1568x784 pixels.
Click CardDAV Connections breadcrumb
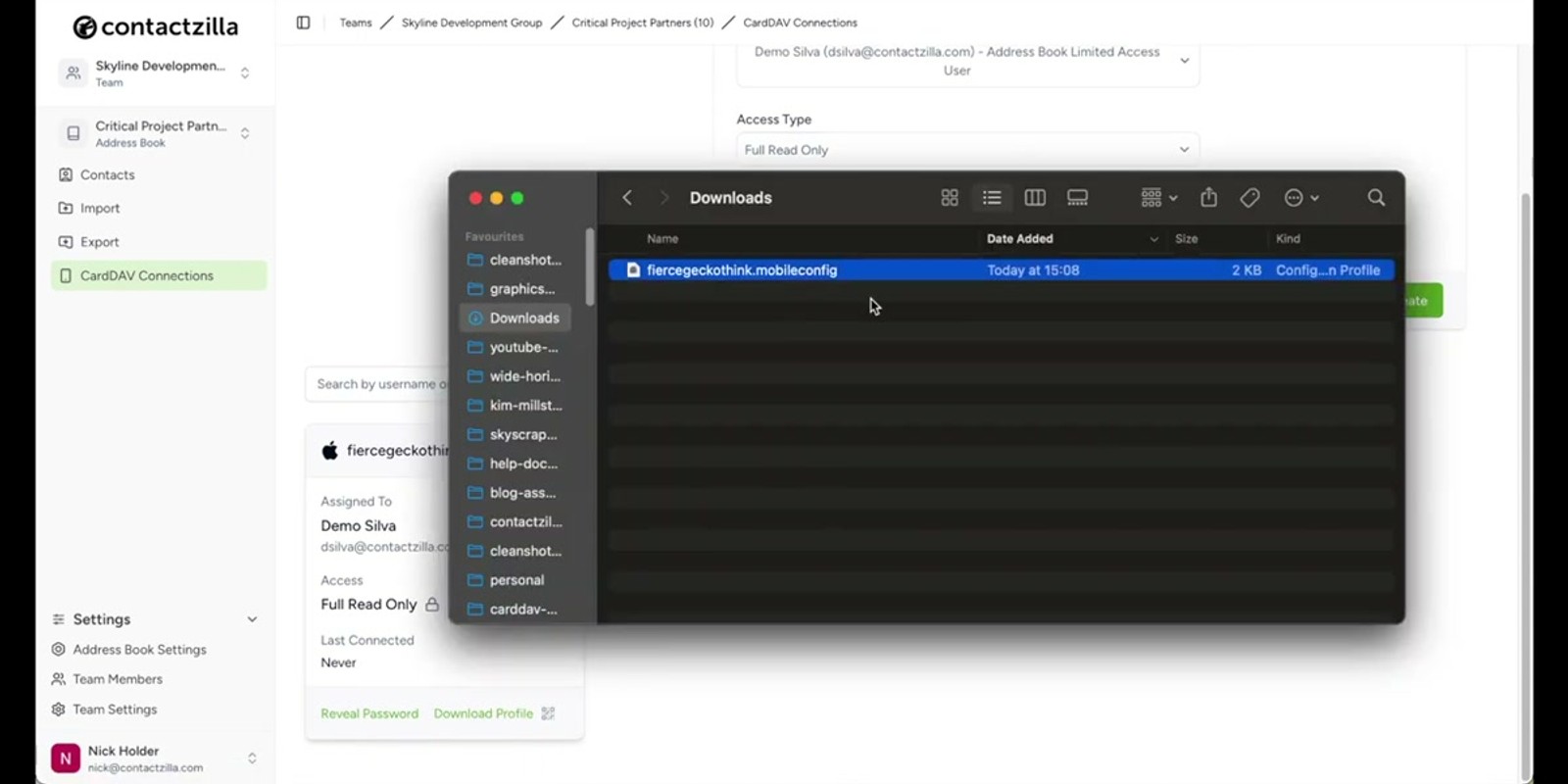pos(800,23)
